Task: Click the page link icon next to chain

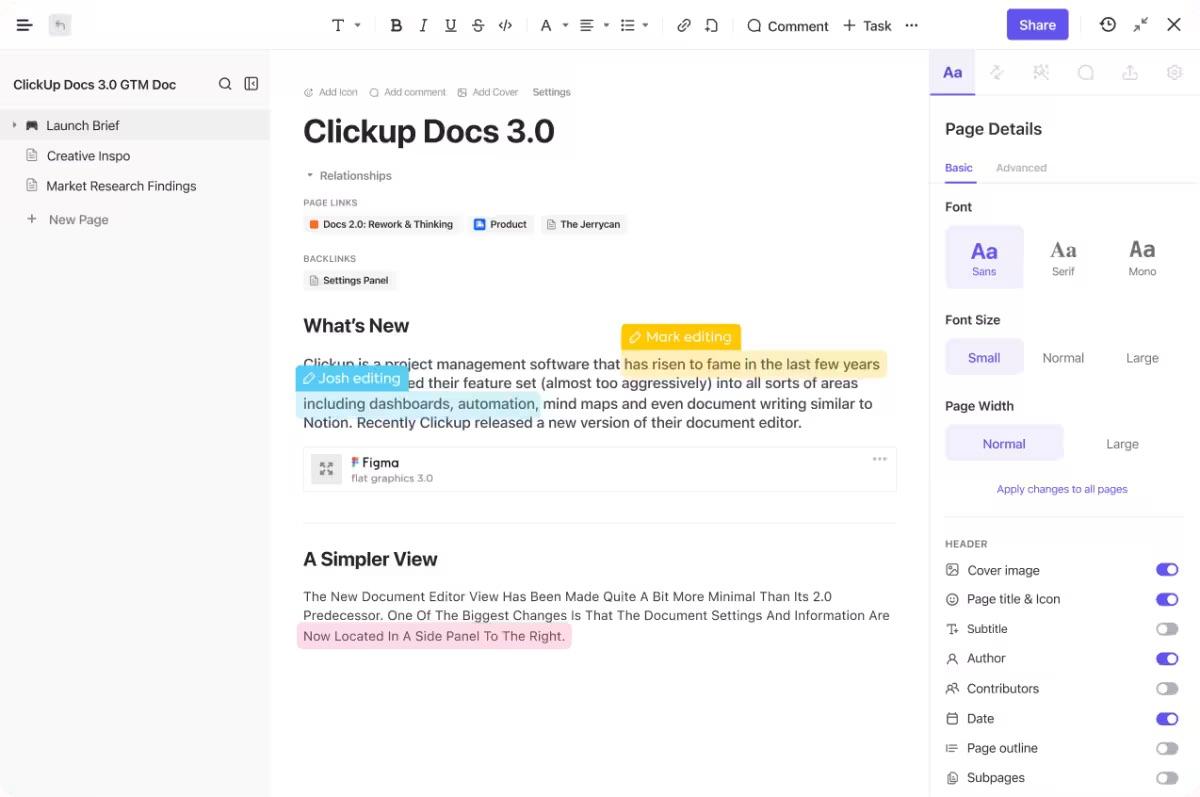Action: tap(711, 25)
